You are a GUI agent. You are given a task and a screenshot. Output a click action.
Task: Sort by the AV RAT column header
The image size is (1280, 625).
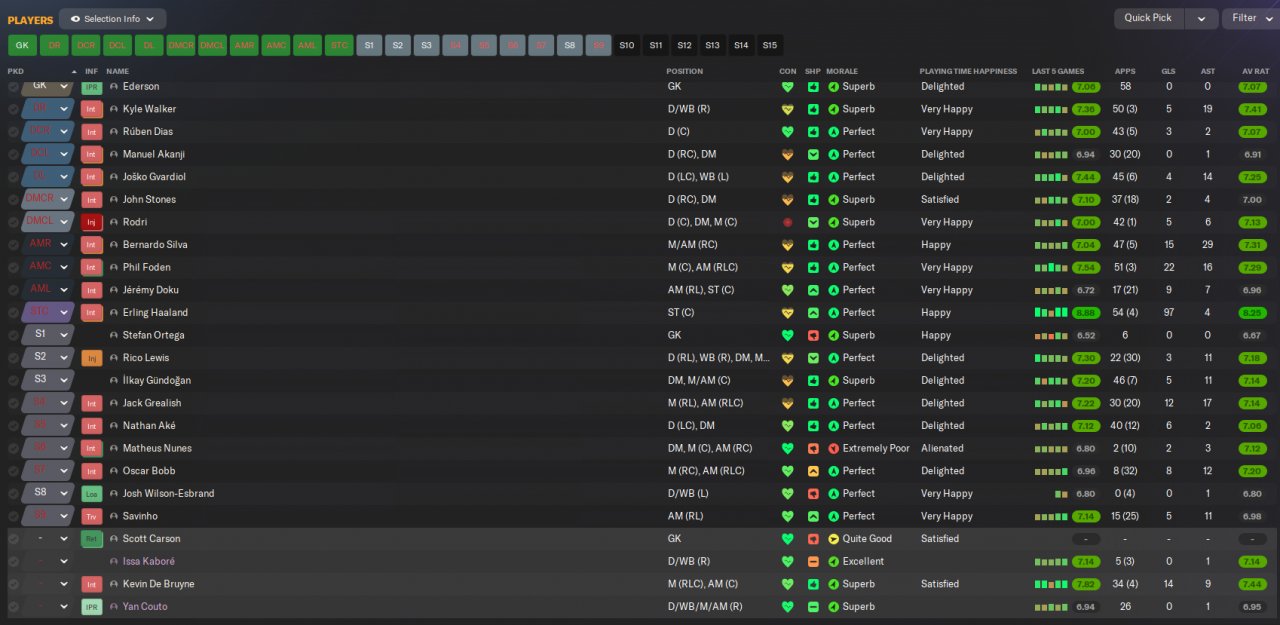(x=1255, y=71)
